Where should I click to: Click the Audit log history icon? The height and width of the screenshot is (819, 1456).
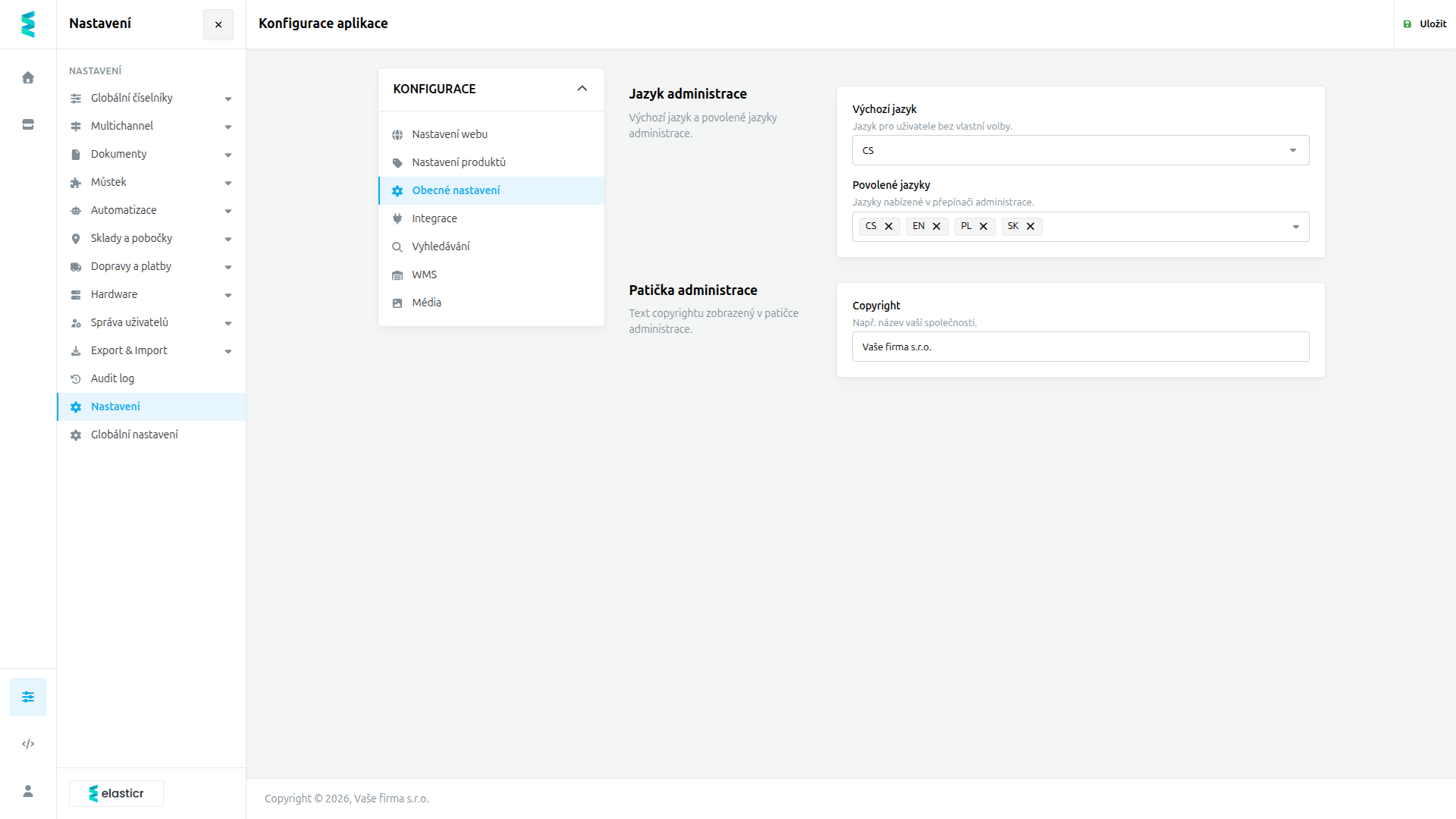tap(76, 379)
